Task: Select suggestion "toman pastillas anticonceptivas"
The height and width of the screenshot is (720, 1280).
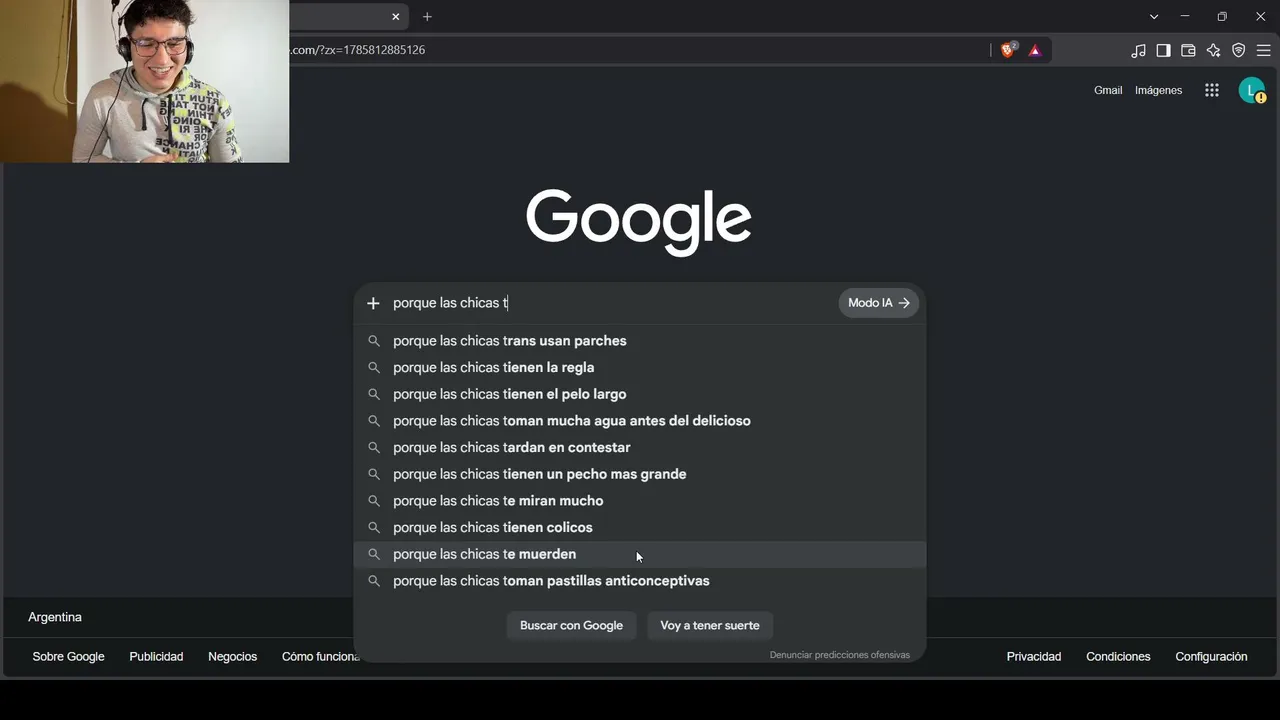Action: click(640, 581)
